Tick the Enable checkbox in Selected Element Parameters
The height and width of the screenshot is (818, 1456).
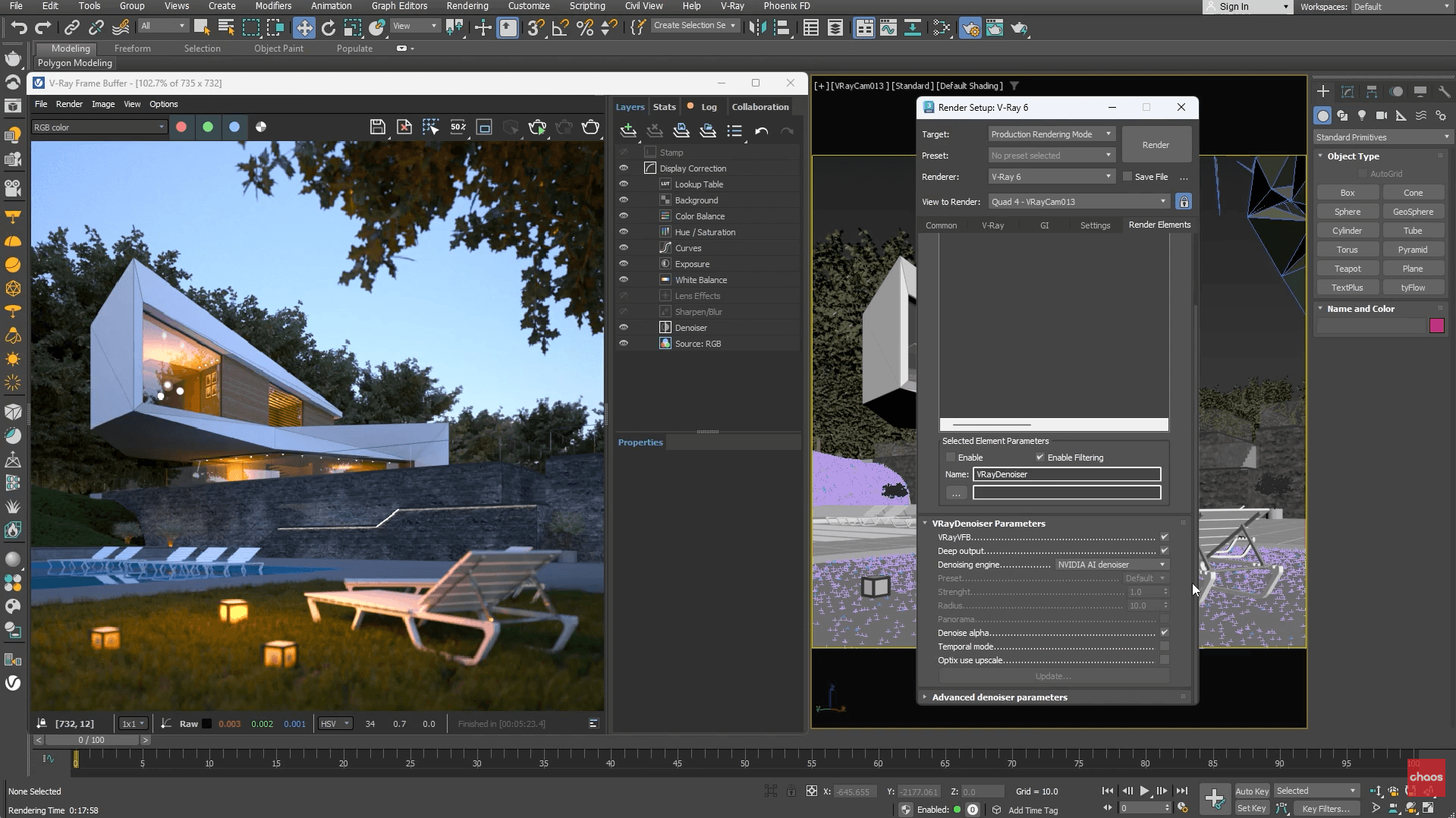click(x=951, y=458)
